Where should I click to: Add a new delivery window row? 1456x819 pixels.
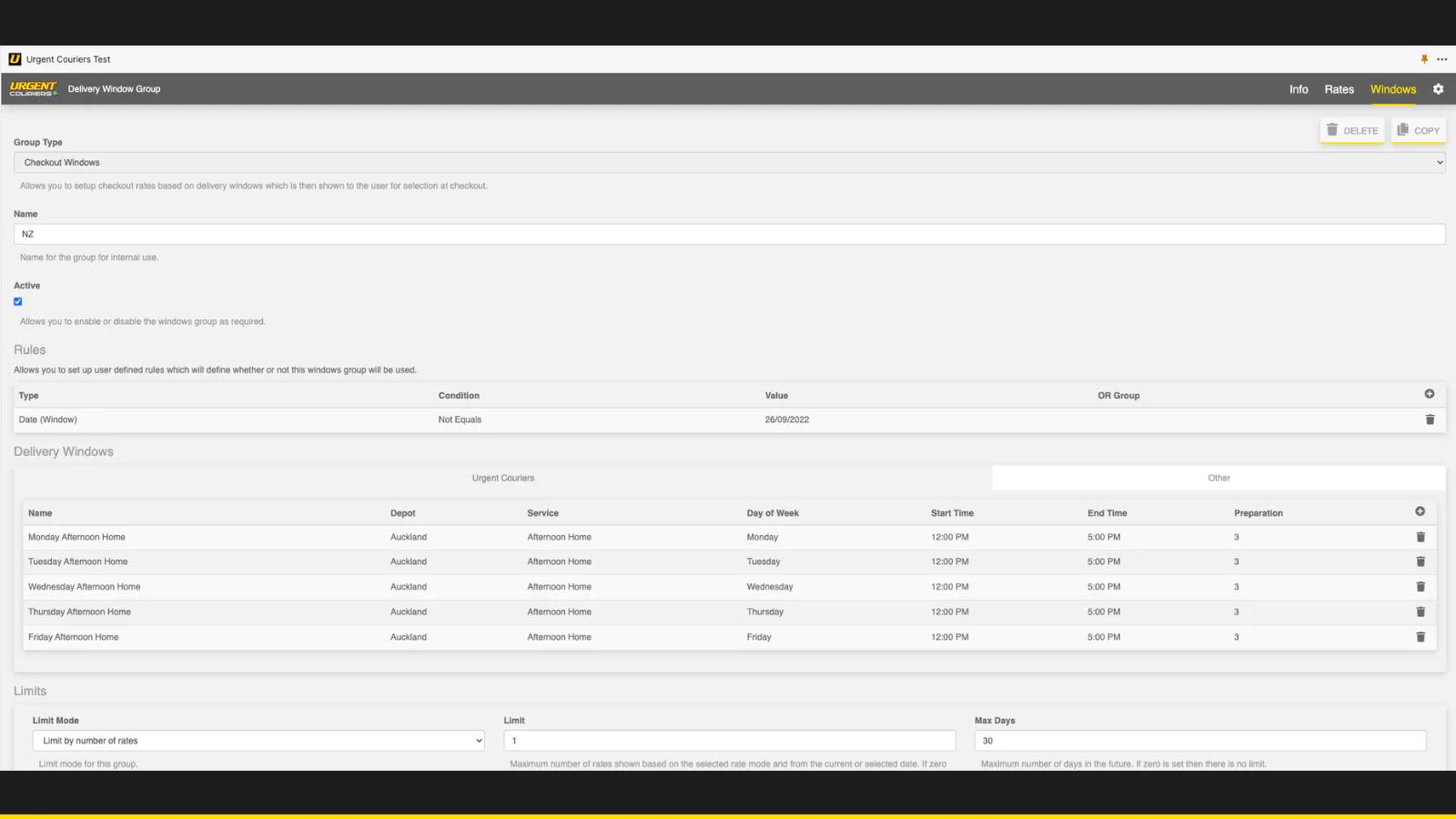pos(1420,511)
